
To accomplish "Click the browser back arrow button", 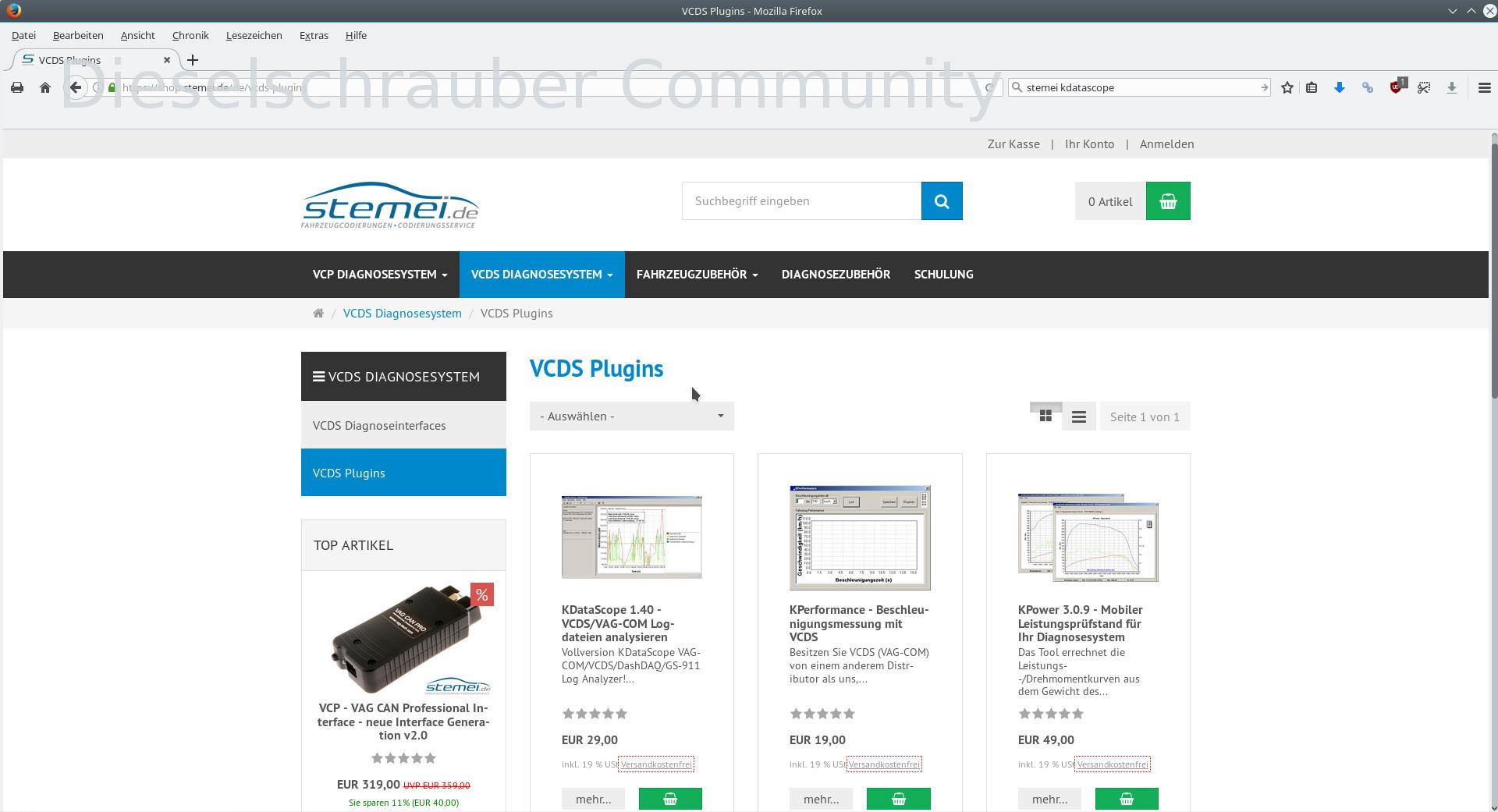I will tap(75, 87).
